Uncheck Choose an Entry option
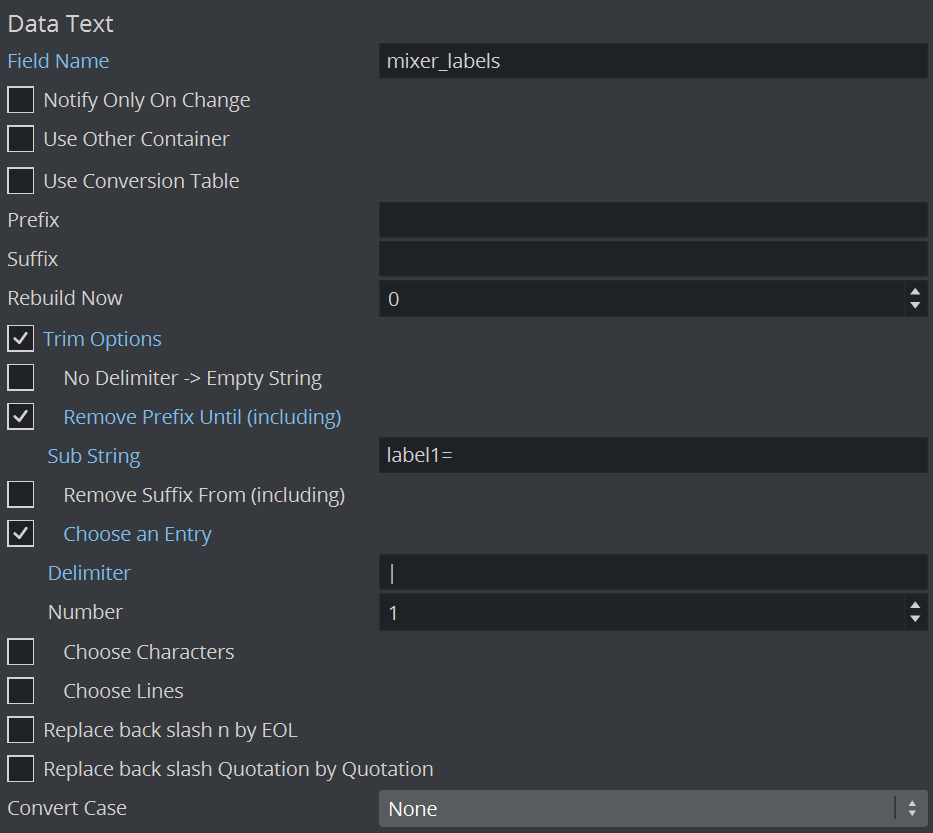This screenshot has height=833, width=933. coord(21,534)
